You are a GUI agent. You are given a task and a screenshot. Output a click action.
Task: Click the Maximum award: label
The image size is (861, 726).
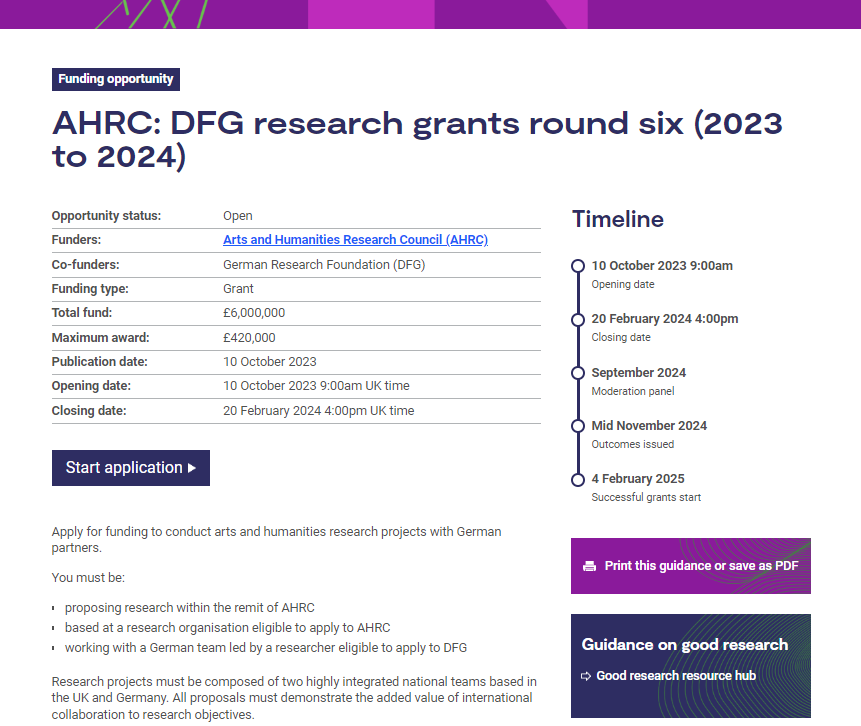click(x=100, y=338)
